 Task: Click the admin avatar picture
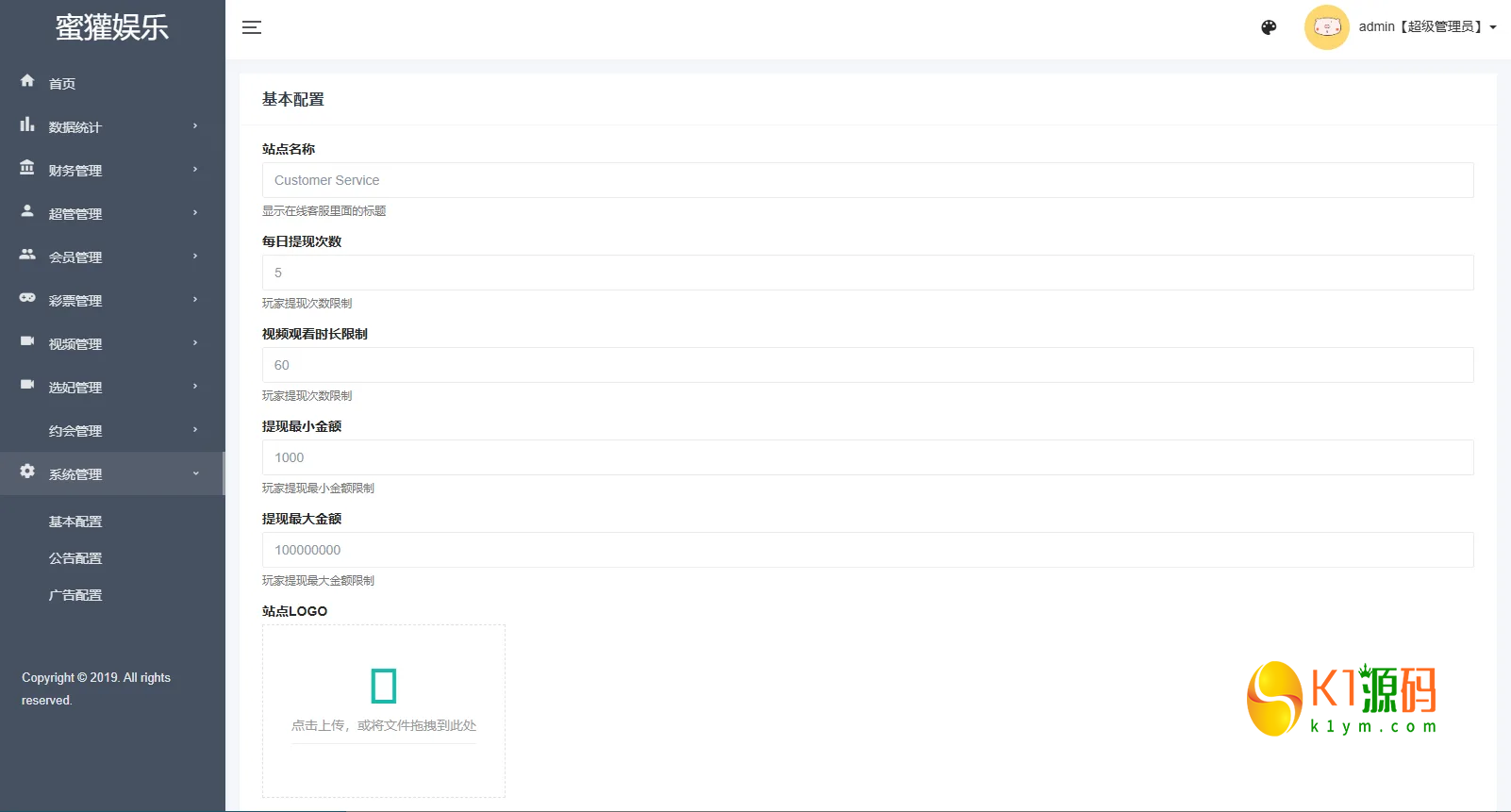[x=1327, y=27]
